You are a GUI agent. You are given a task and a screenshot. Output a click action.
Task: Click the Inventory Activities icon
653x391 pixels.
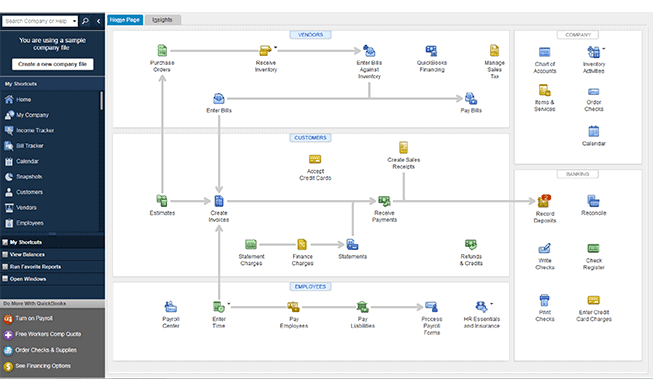(x=593, y=52)
